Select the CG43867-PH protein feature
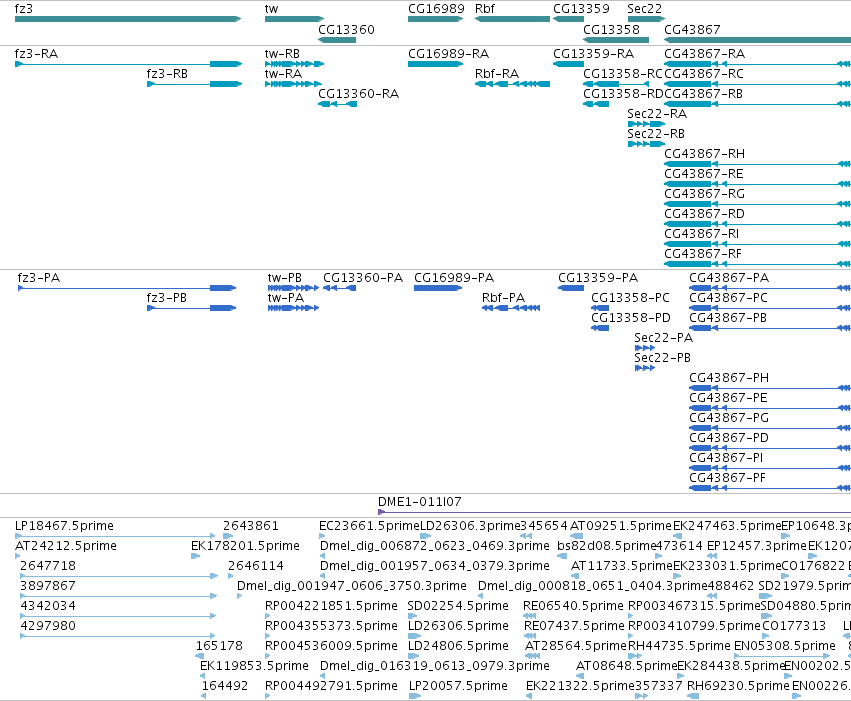Image resolution: width=851 pixels, height=701 pixels. (x=770, y=388)
